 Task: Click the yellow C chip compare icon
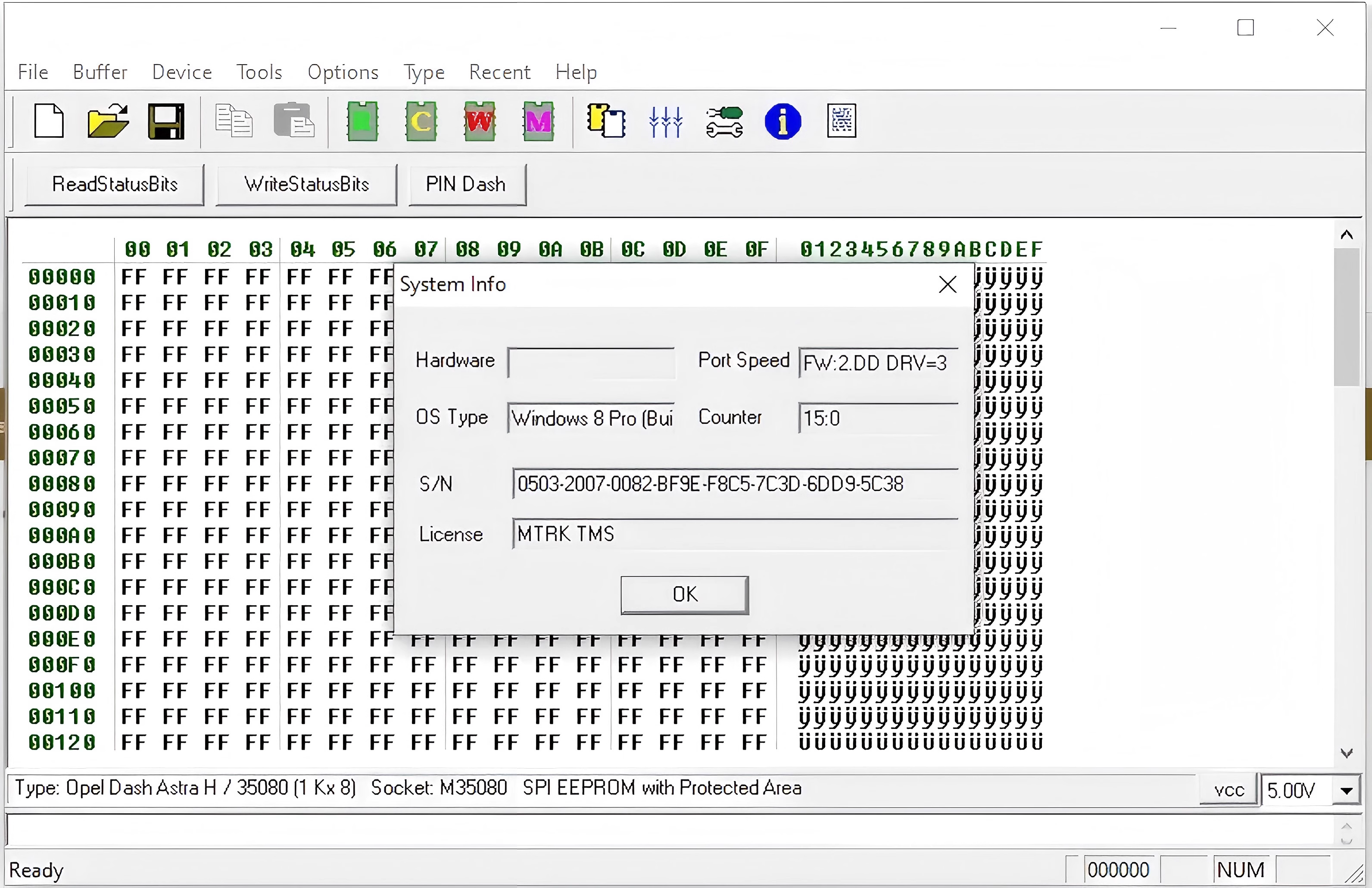(x=421, y=121)
